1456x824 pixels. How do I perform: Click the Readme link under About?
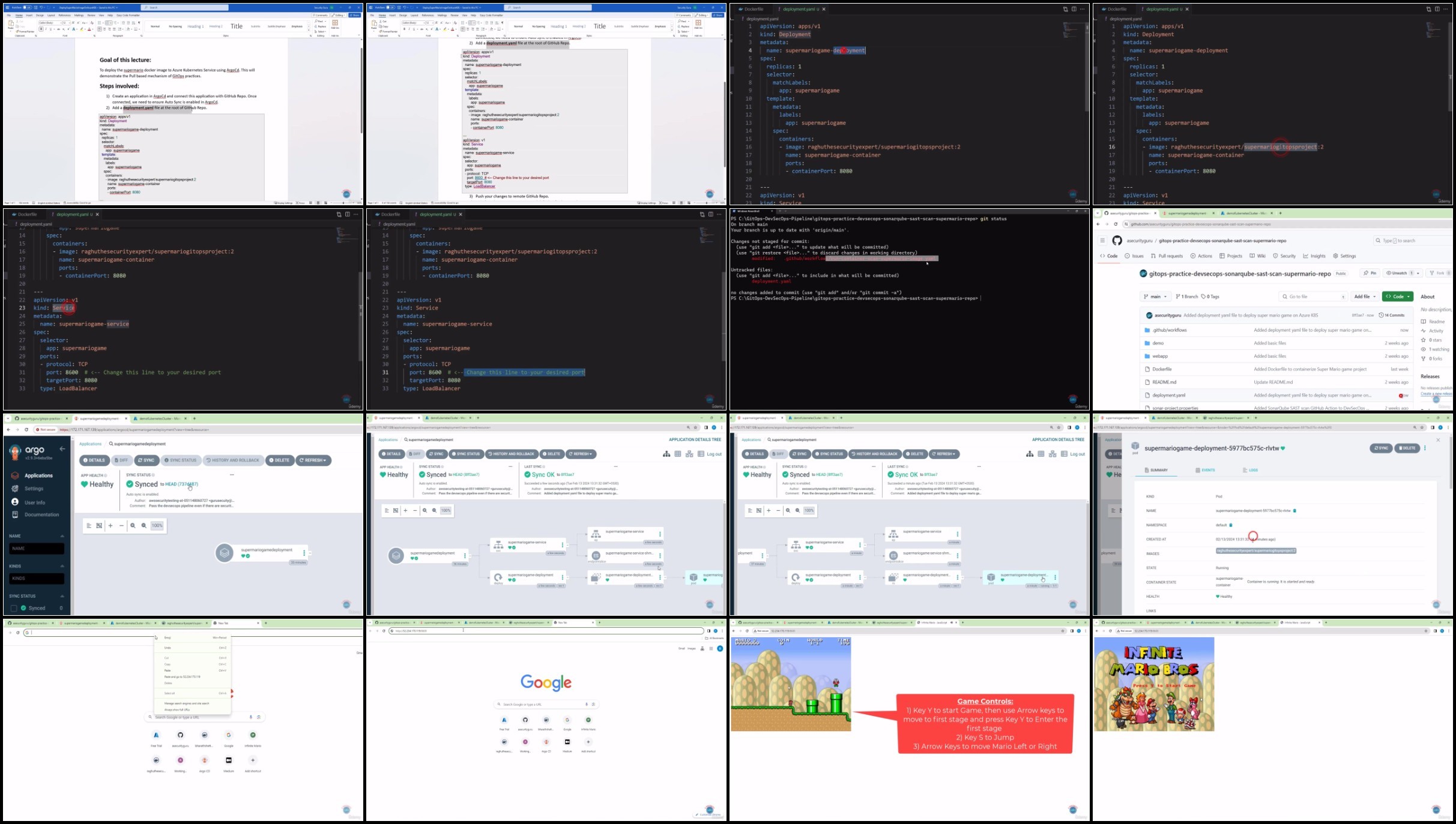pos(1433,322)
